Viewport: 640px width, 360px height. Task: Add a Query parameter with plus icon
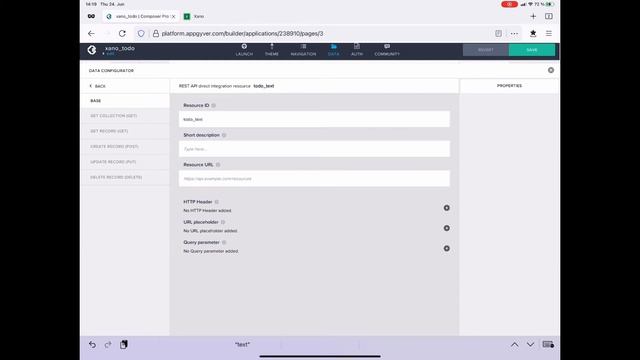[x=447, y=248]
